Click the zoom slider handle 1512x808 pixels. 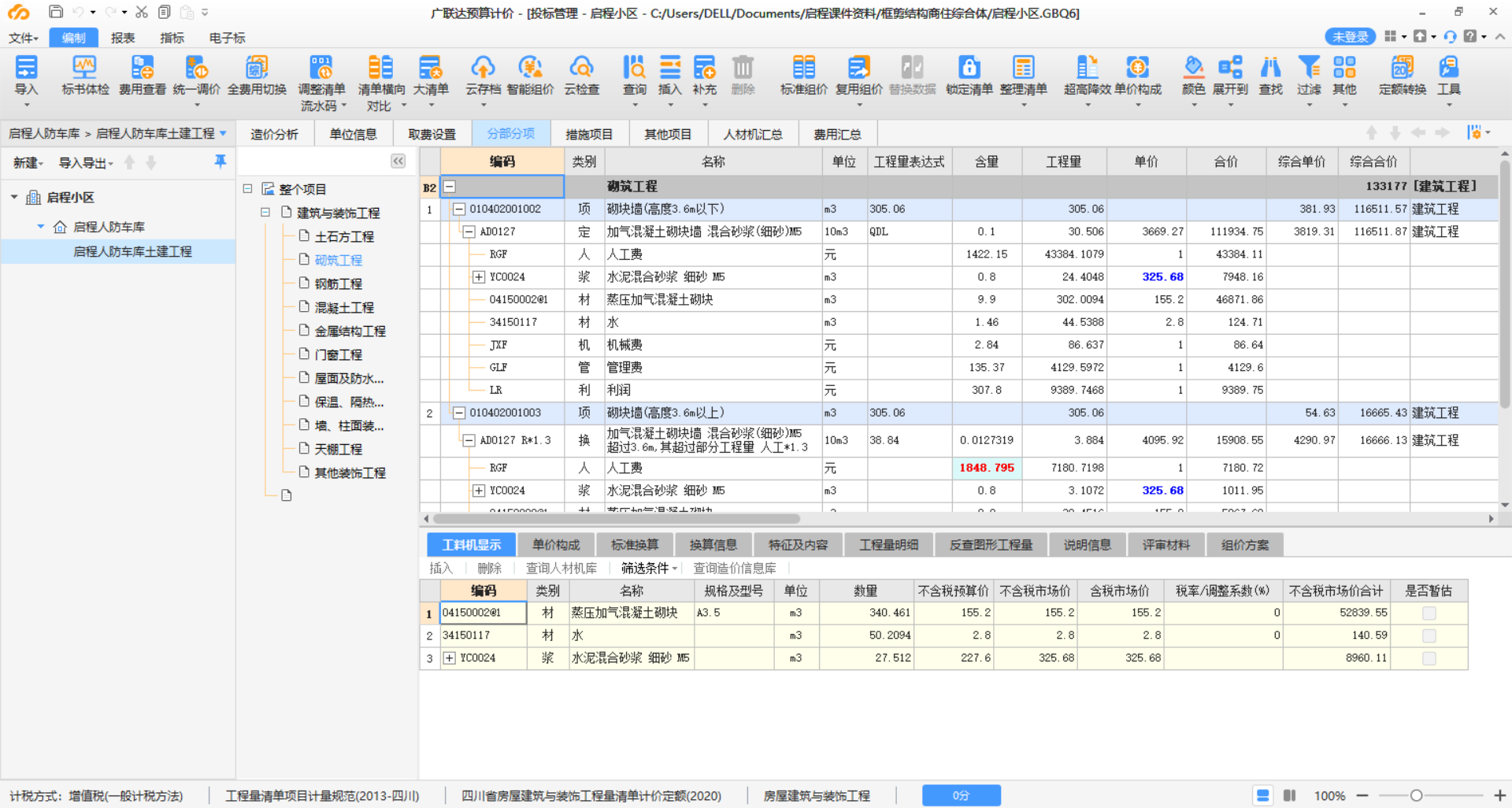1416,795
